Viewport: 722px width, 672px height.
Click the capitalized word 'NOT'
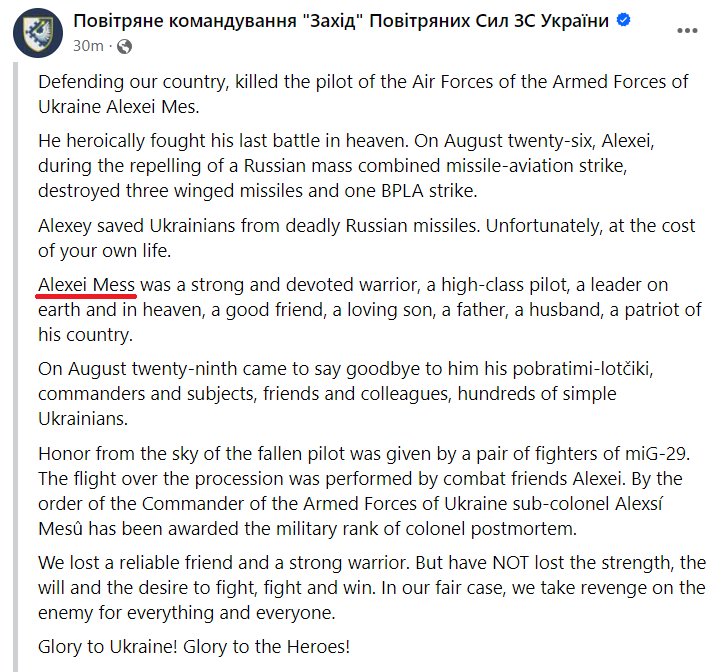coord(511,563)
